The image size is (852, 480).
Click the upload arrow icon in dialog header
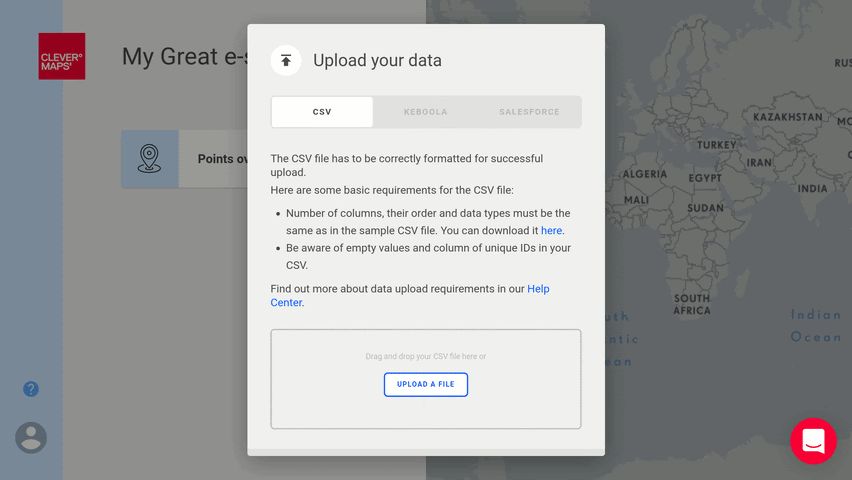[x=286, y=60]
